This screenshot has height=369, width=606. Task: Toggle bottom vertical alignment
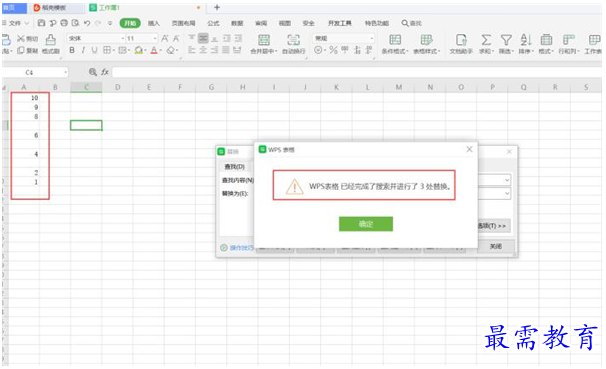pos(214,38)
